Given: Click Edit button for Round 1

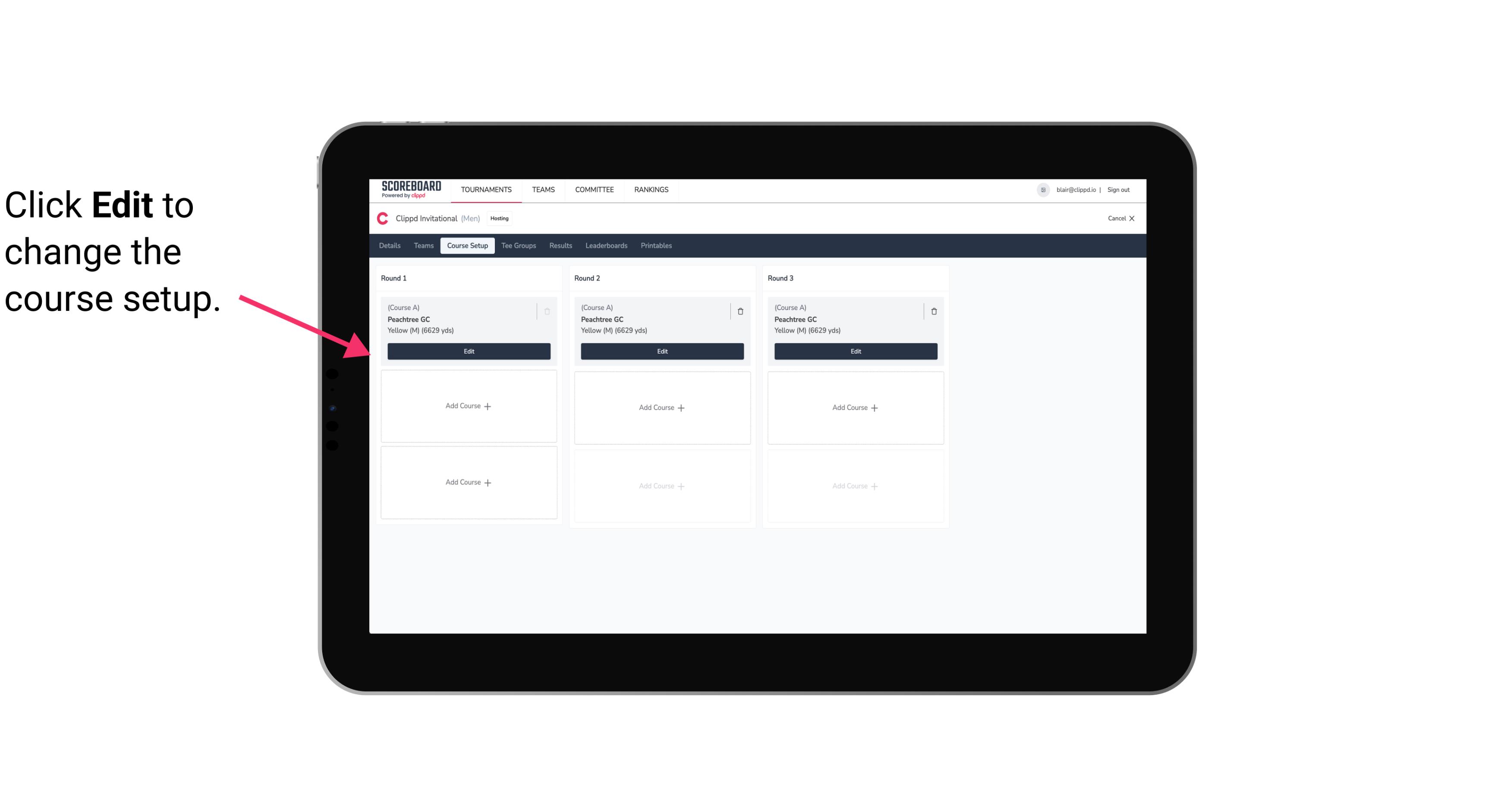Looking at the screenshot, I should 468,351.
